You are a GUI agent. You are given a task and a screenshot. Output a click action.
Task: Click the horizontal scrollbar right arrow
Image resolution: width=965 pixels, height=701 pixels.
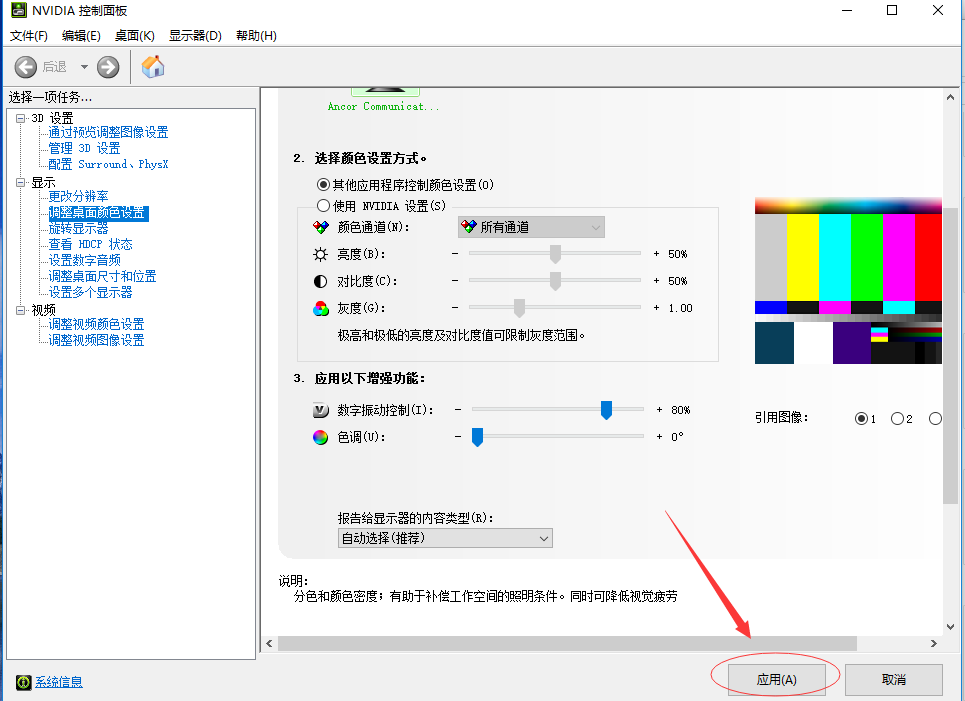coord(934,643)
